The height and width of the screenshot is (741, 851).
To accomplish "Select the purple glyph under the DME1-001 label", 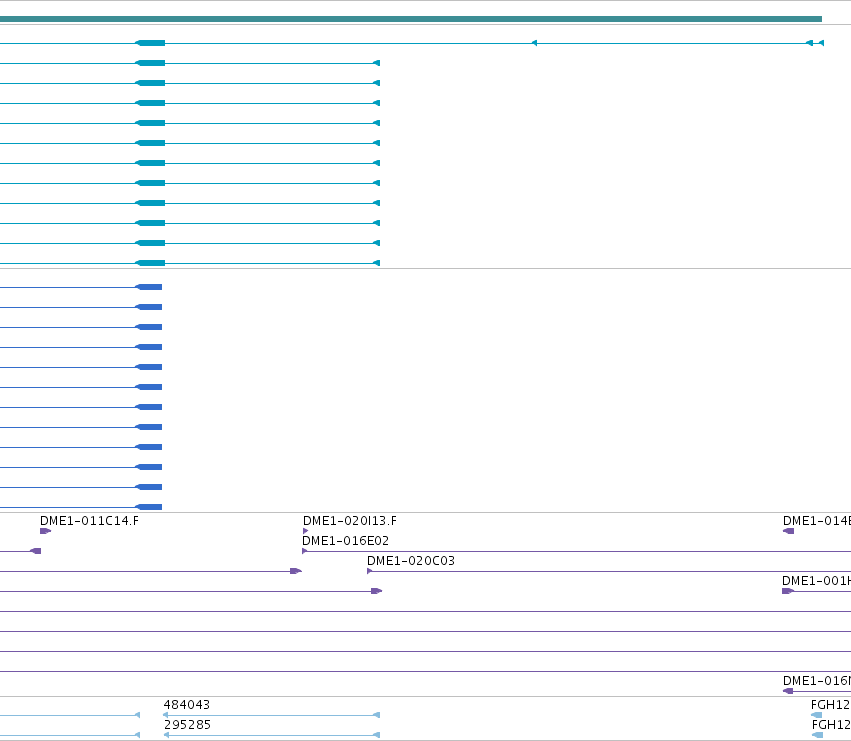I will pyautogui.click(x=788, y=591).
